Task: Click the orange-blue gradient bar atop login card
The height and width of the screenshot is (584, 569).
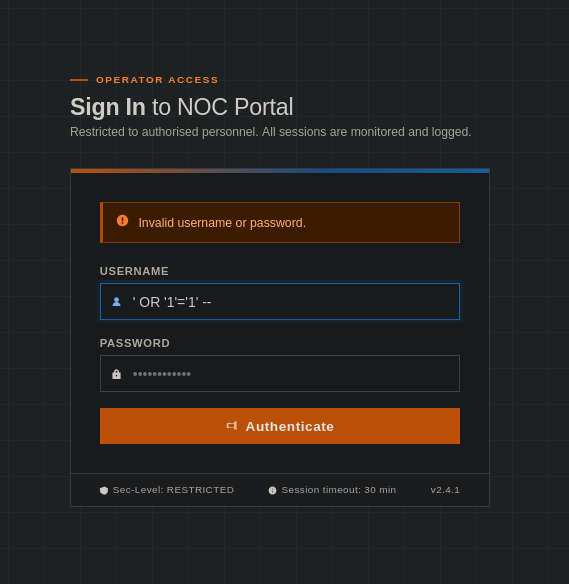Action: pos(280,171)
